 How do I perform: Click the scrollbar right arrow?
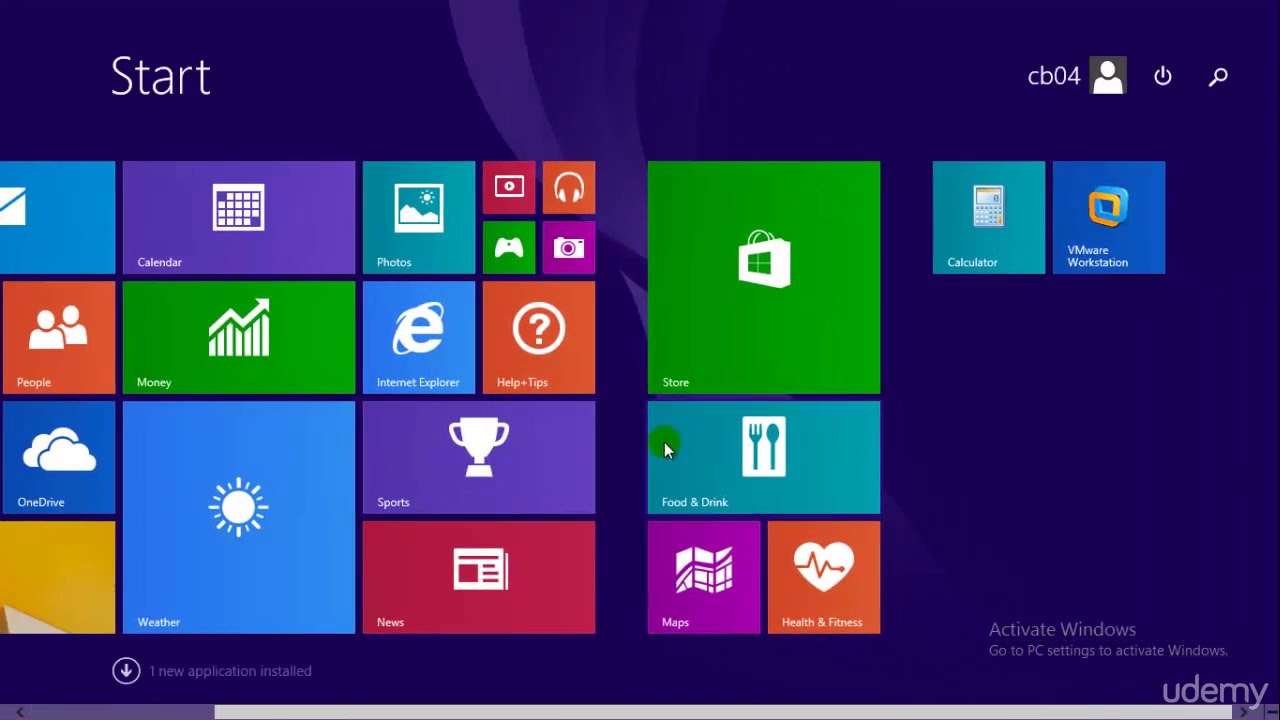1243,712
